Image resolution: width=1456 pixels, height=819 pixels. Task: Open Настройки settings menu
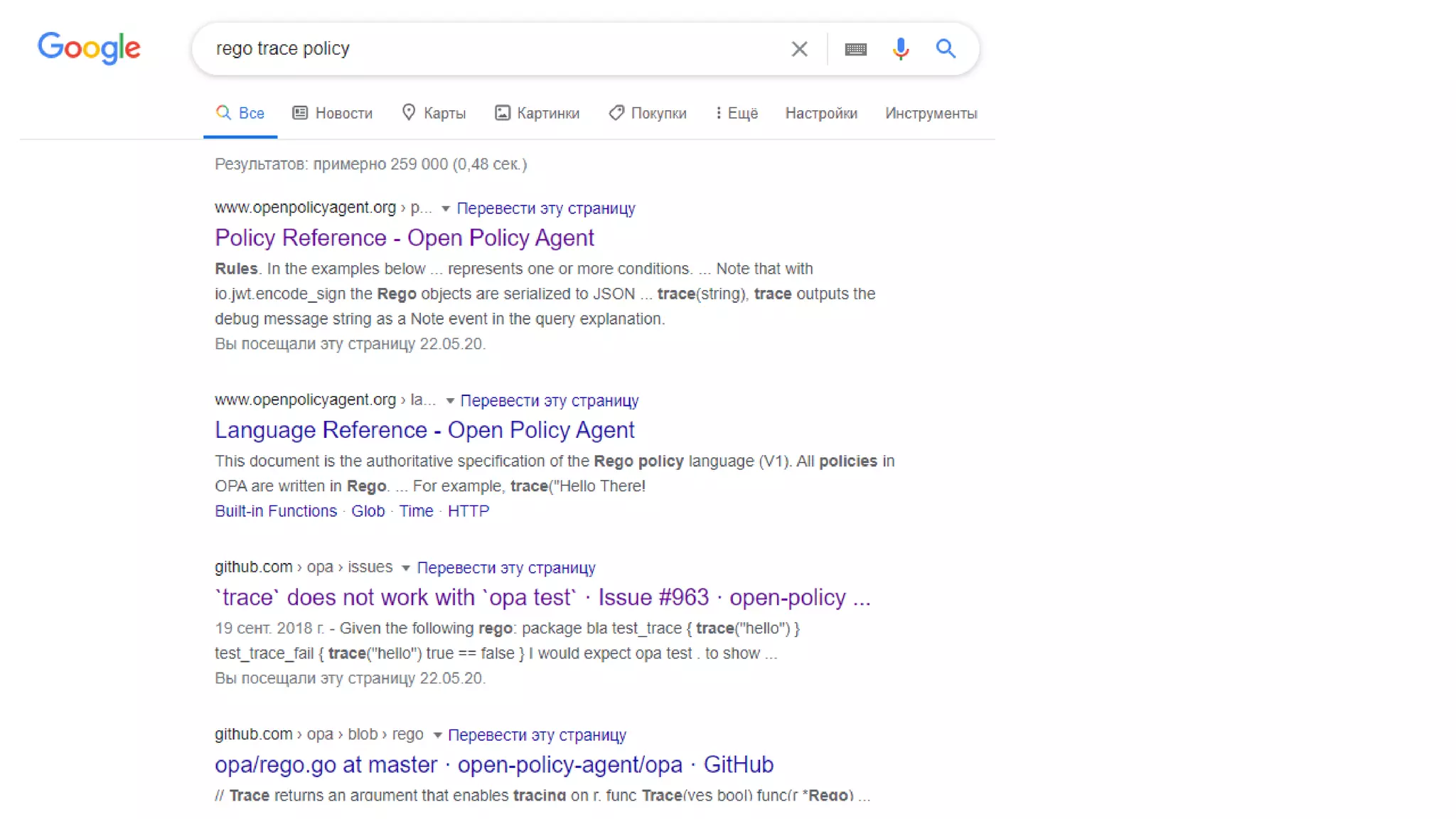[821, 113]
